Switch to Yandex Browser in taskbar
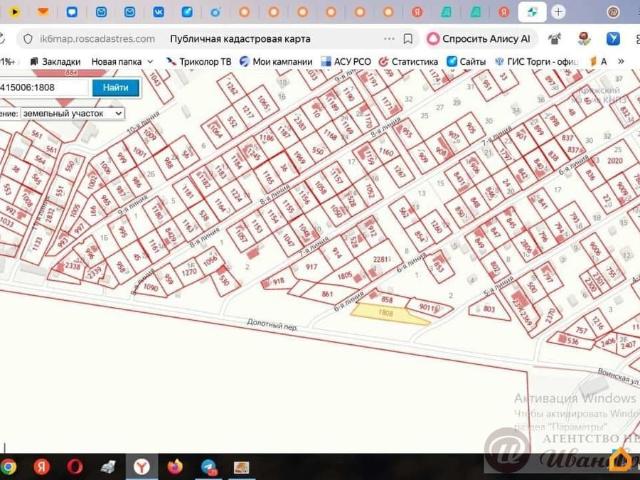 pyautogui.click(x=142, y=467)
